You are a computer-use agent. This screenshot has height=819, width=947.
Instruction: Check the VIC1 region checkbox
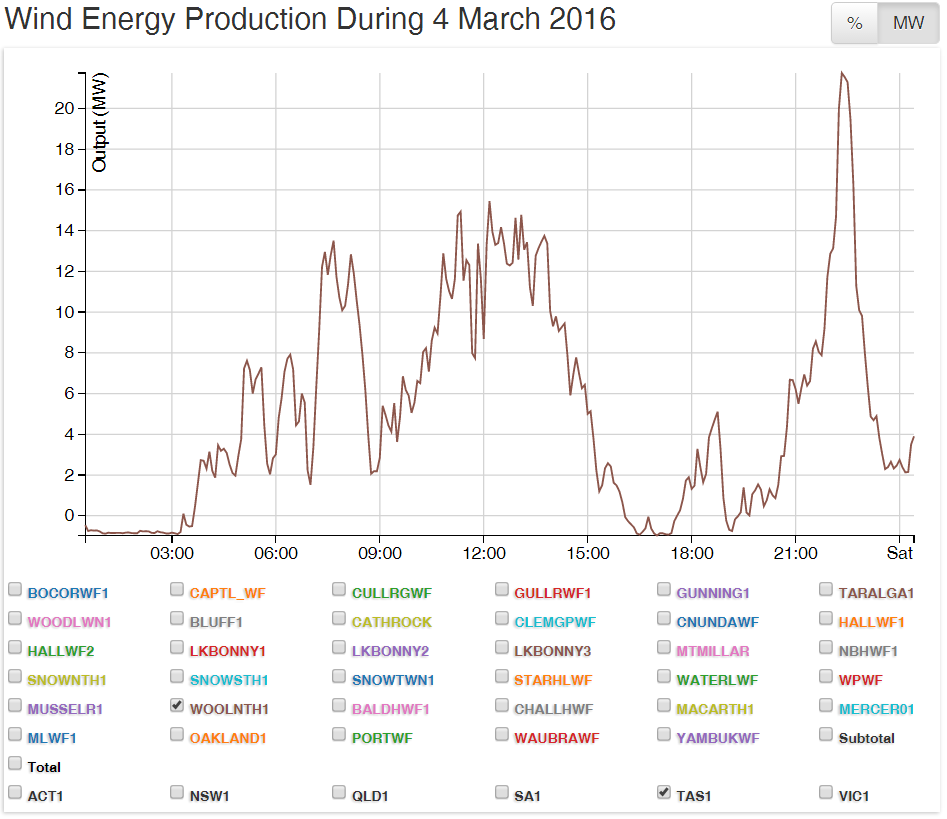(826, 792)
